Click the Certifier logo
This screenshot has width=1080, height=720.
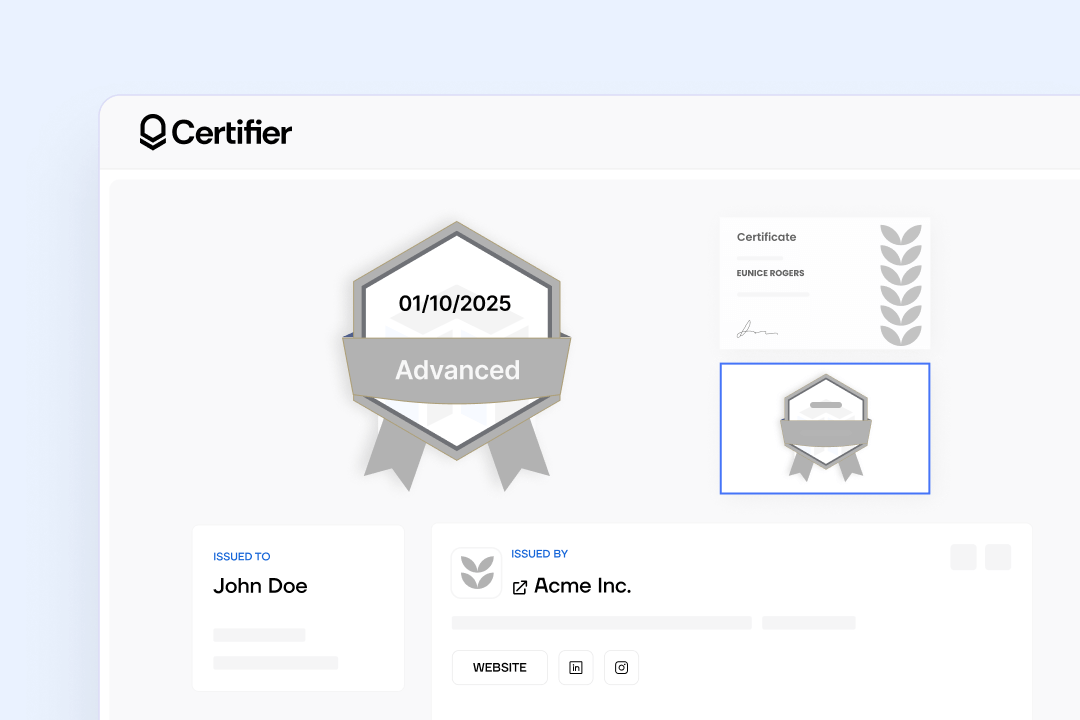pos(216,132)
